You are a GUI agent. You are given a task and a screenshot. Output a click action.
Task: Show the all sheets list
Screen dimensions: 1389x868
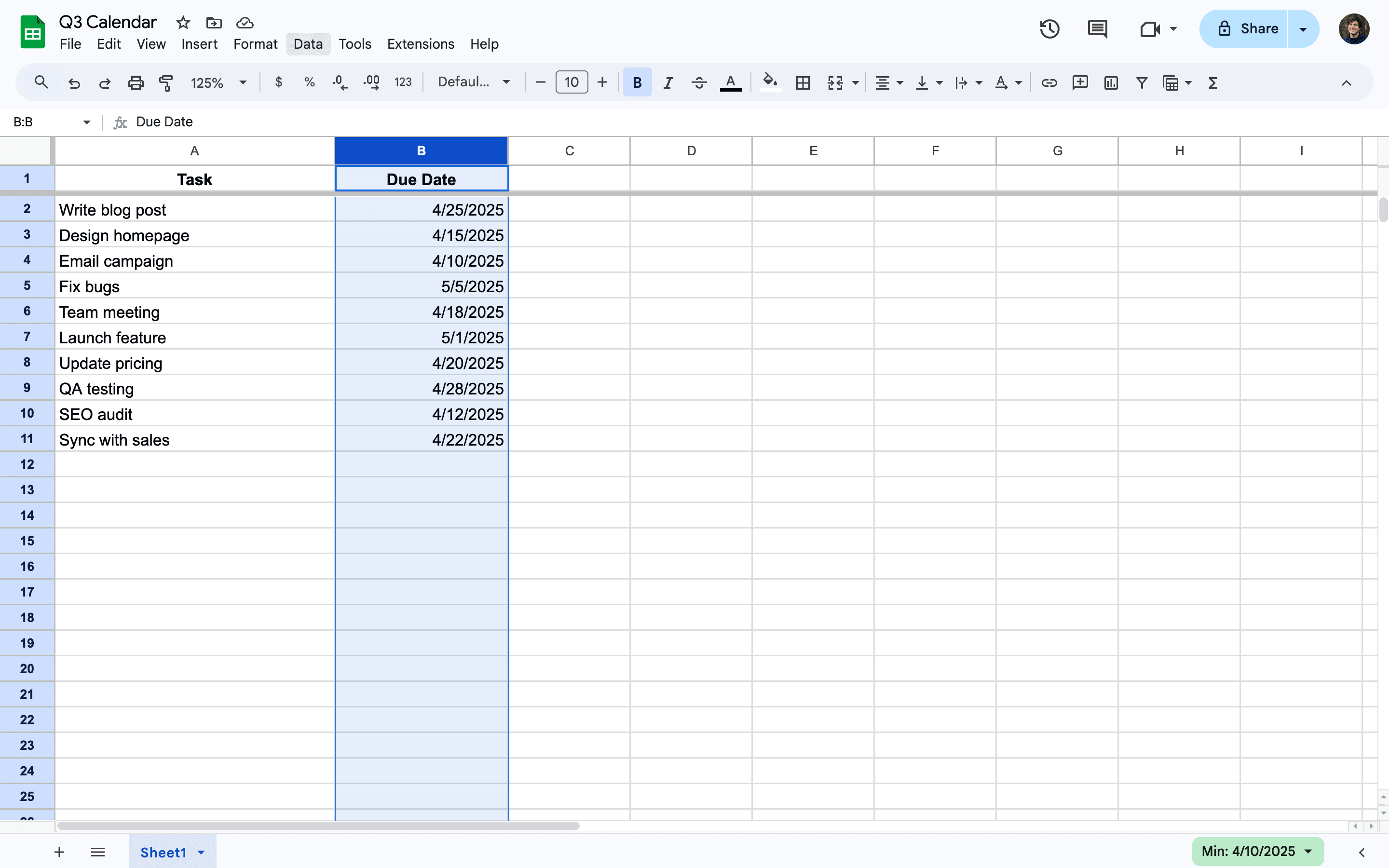[x=98, y=852]
